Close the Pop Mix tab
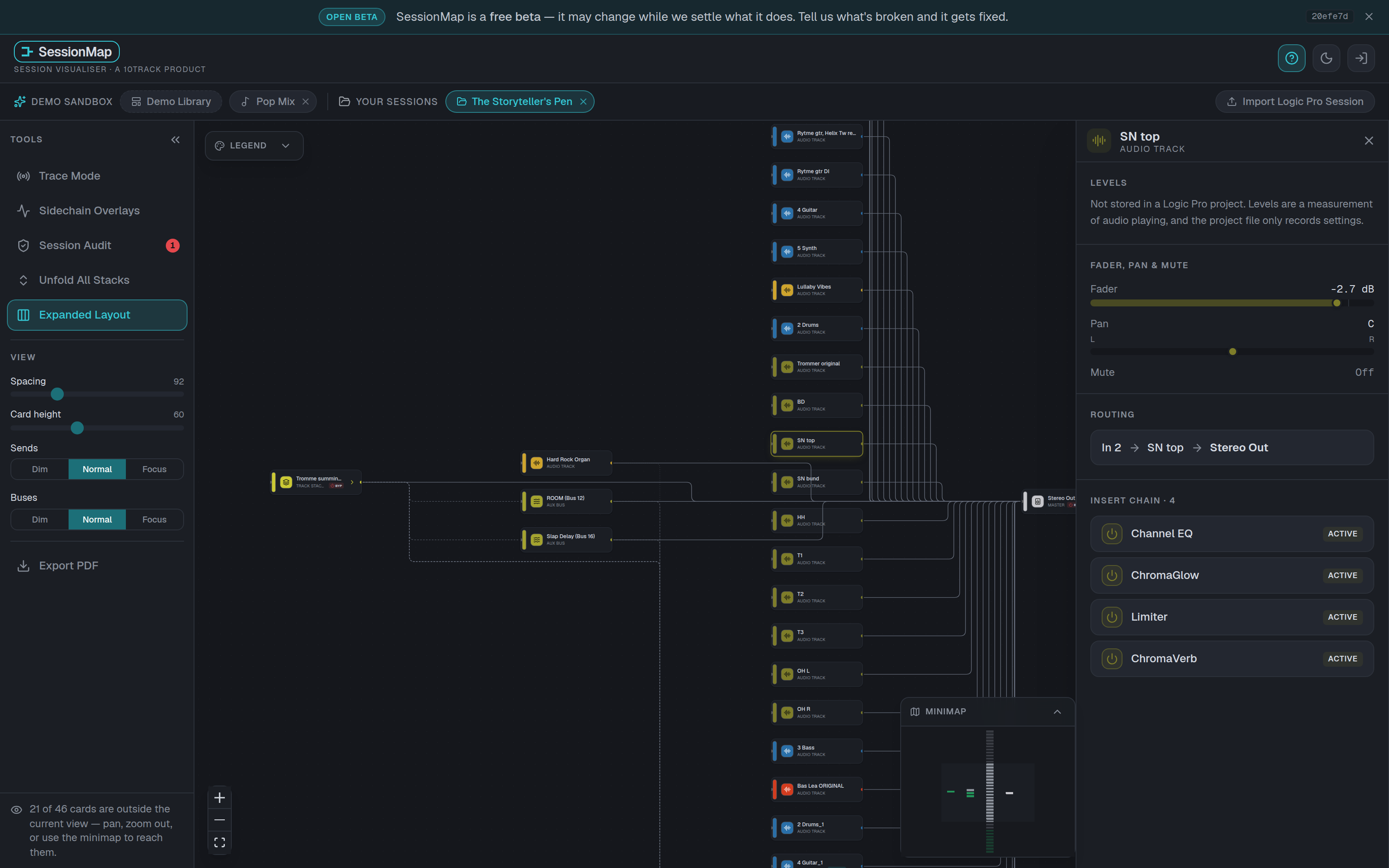 [x=305, y=102]
